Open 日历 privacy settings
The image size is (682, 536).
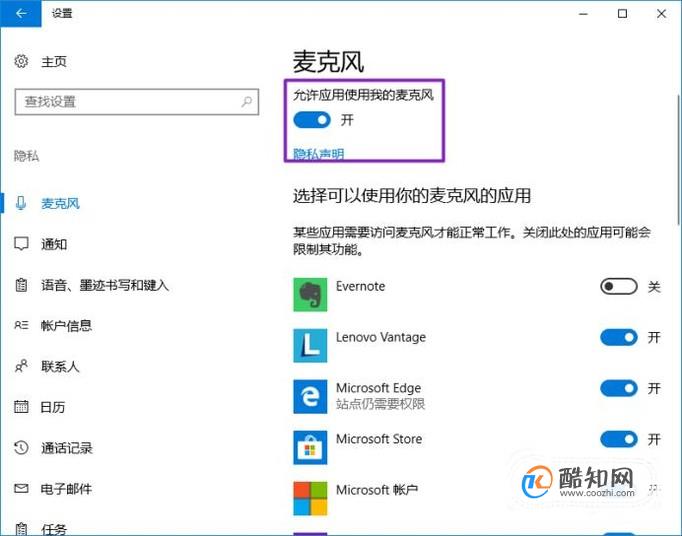[53, 407]
